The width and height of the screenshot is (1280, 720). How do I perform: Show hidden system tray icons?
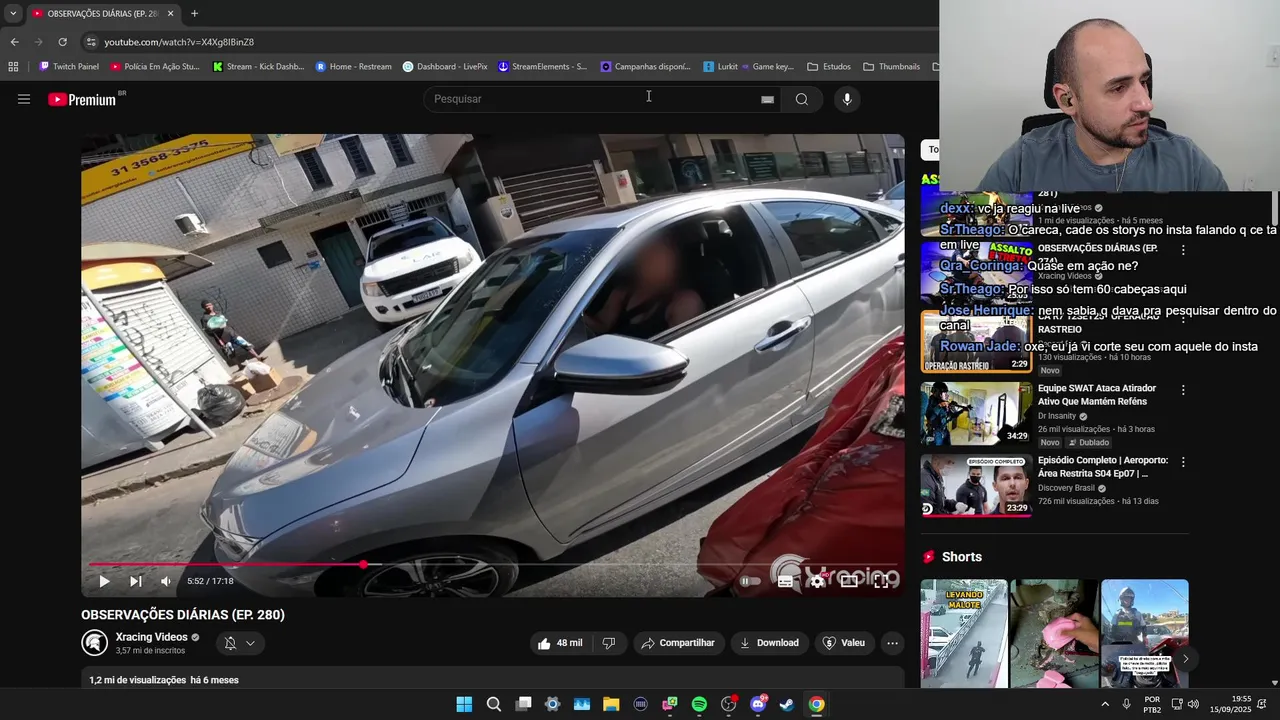[x=1105, y=704]
